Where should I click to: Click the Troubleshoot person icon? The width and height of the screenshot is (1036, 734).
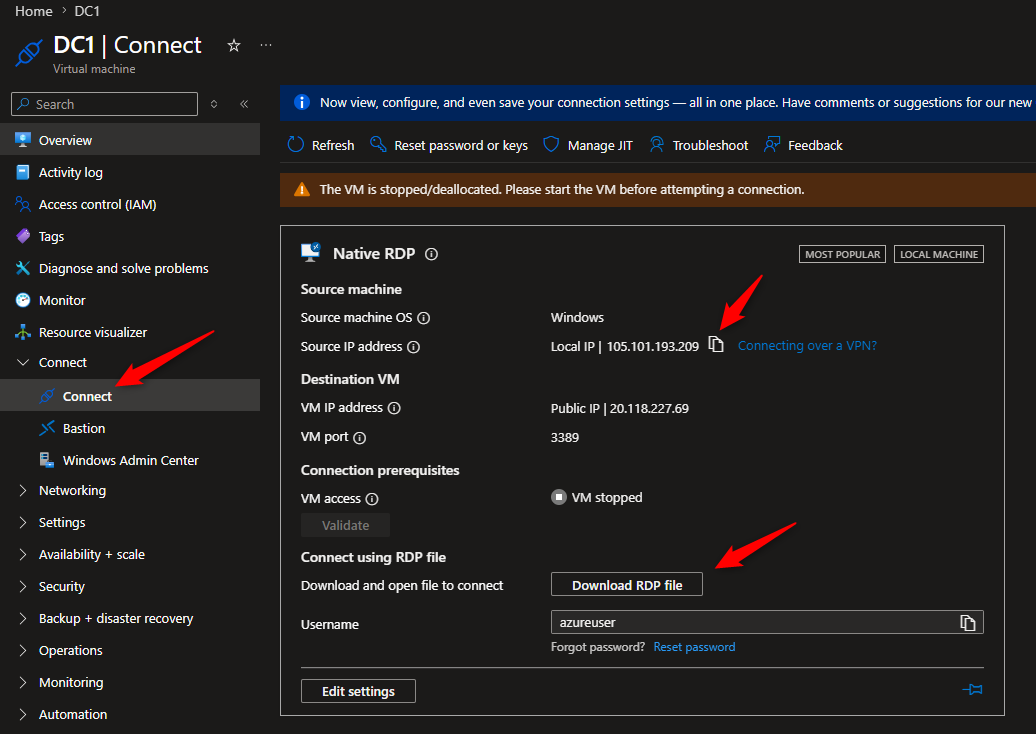click(x=656, y=145)
